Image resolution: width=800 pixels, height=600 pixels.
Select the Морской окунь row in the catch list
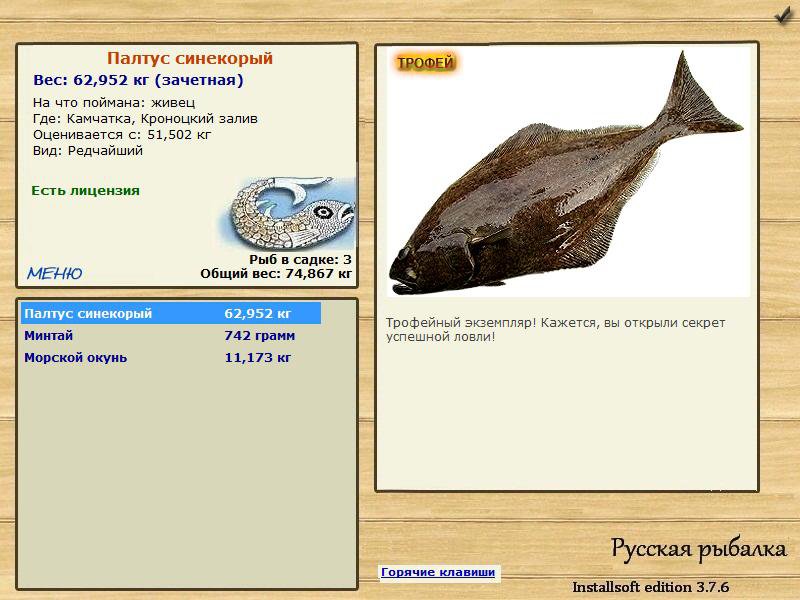(171, 357)
